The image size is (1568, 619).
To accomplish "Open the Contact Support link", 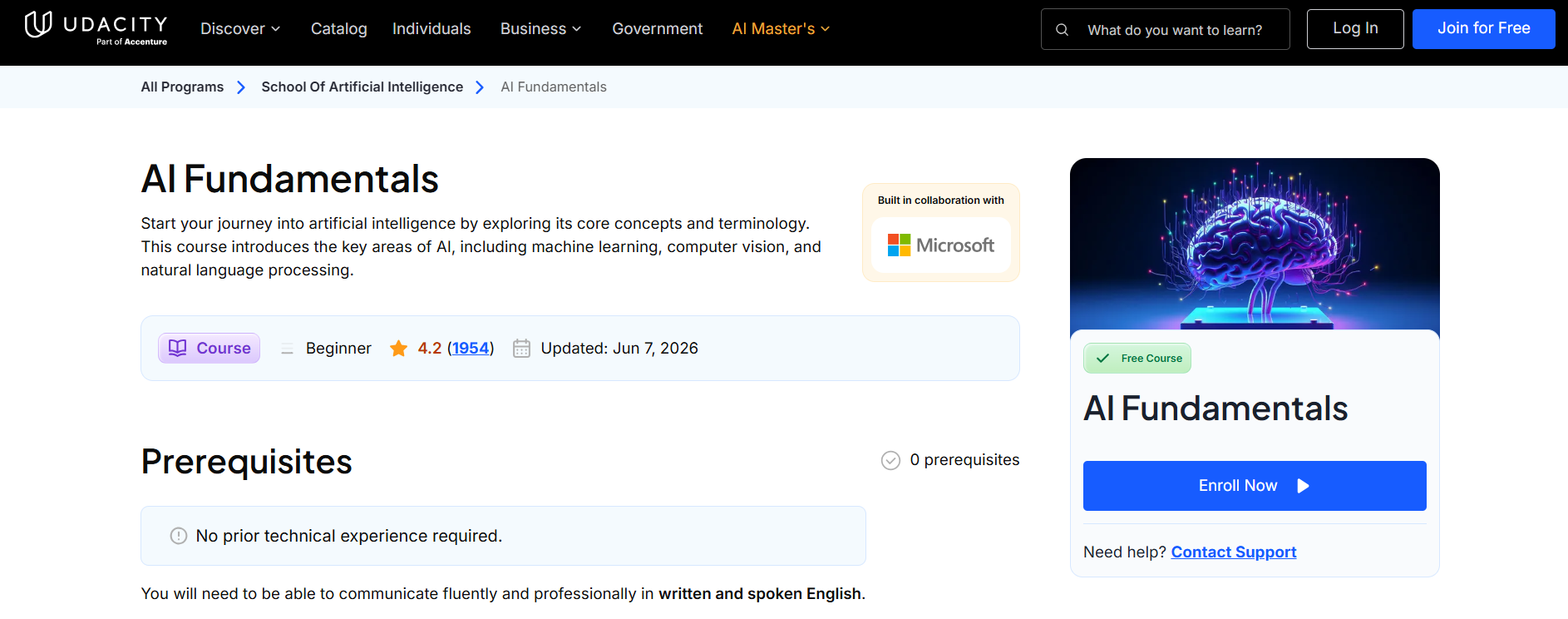I will (x=1234, y=552).
